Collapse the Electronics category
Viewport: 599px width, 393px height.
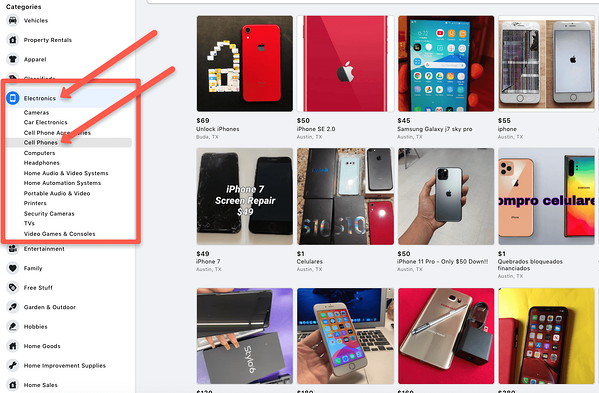point(69,98)
